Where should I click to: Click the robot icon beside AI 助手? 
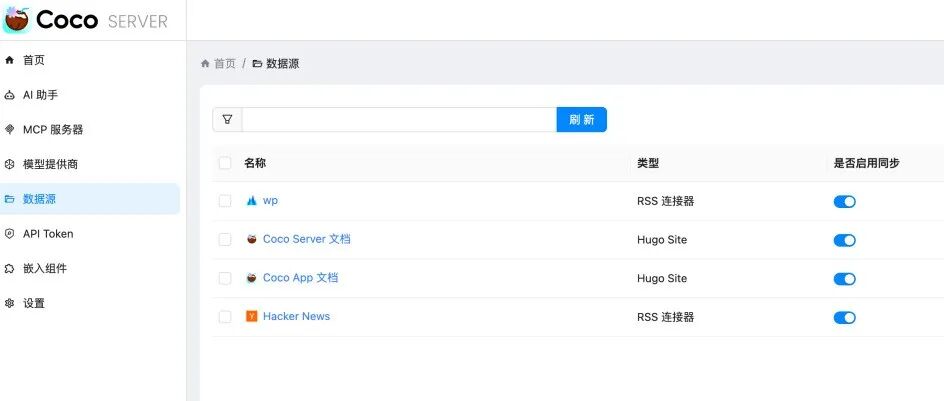coord(9,95)
